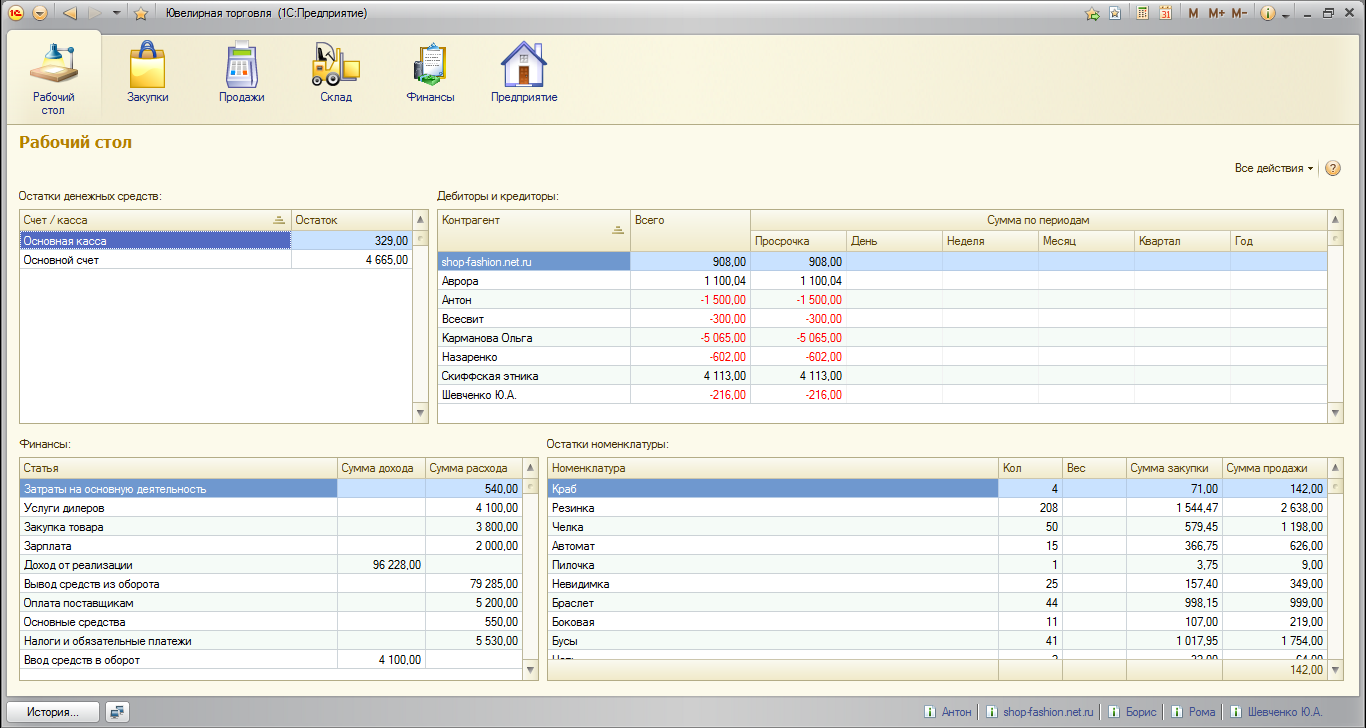Open the Рабочий стол section
Screen dimensions: 1366x728
pos(54,78)
